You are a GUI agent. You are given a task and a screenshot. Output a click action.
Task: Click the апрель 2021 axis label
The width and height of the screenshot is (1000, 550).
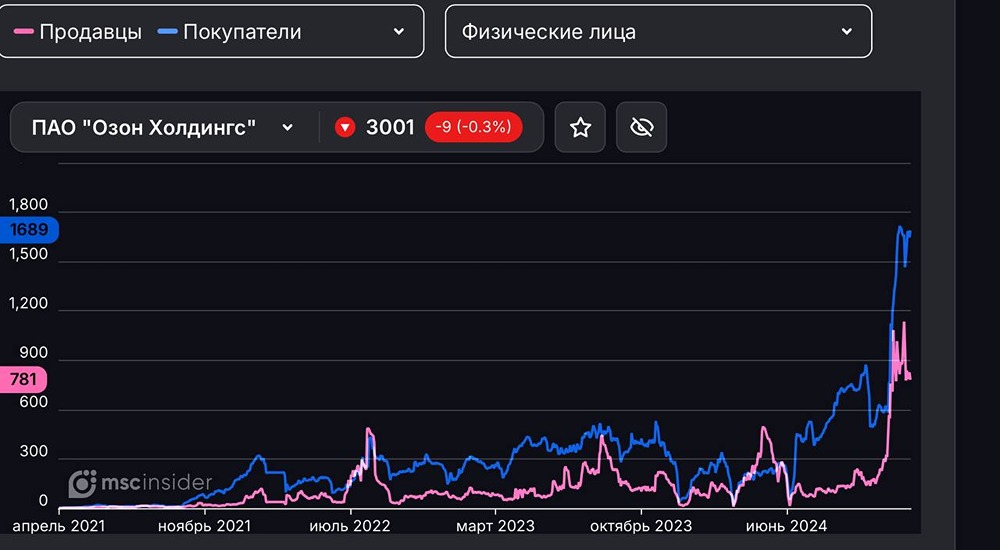click(x=59, y=526)
